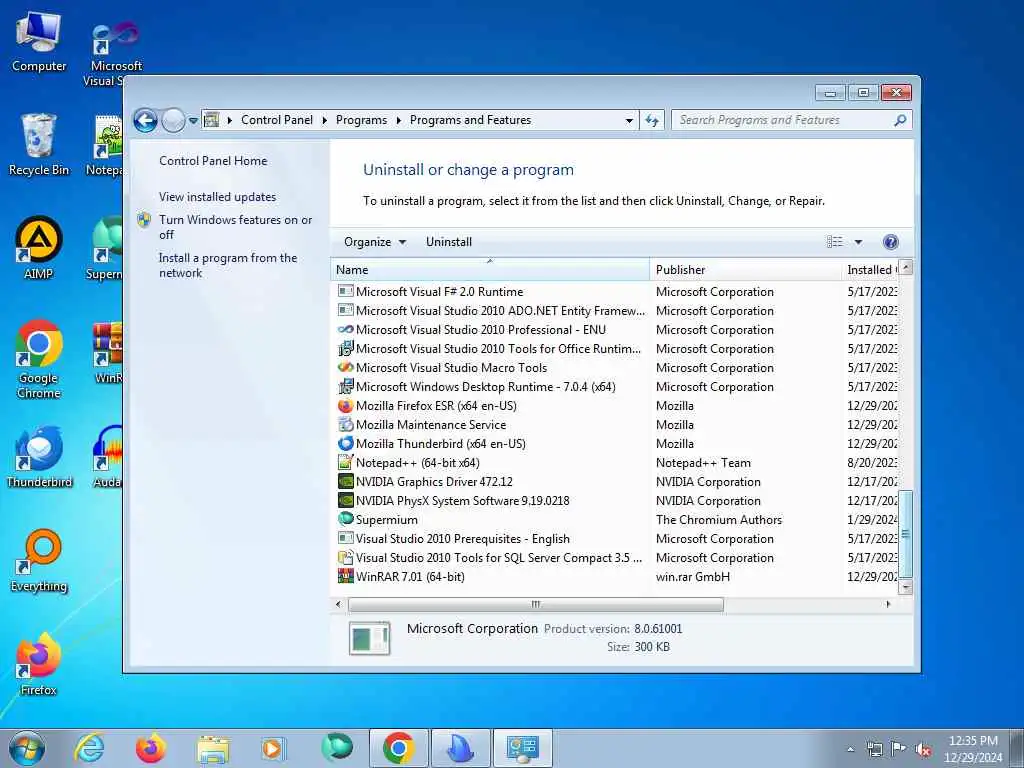Click the search magnifier icon
1024x768 pixels.
[900, 120]
